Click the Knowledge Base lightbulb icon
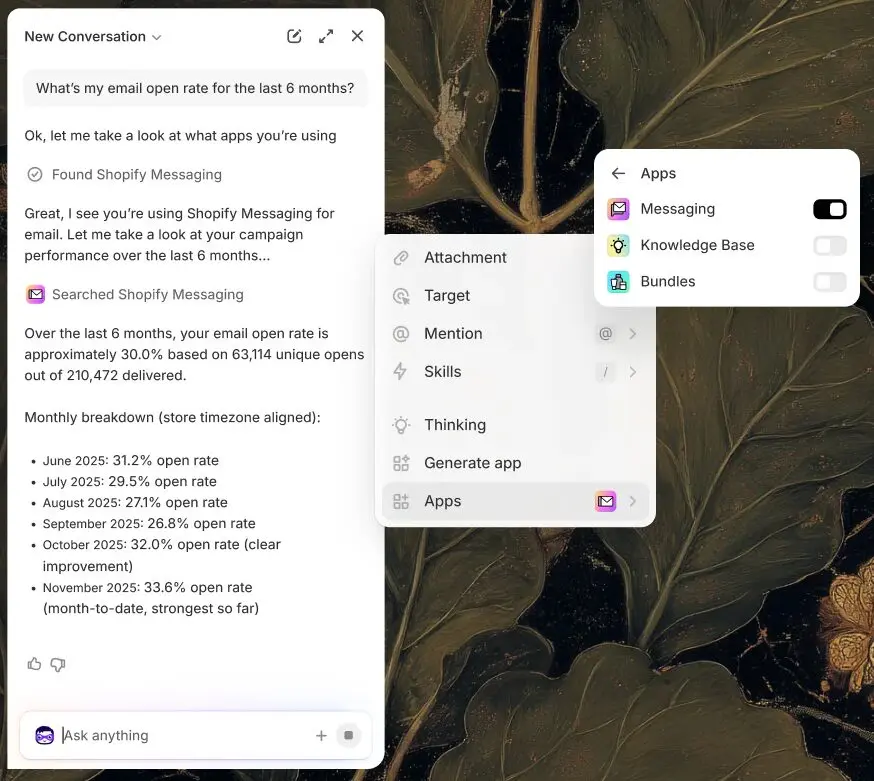The height and width of the screenshot is (781, 874). 619,246
